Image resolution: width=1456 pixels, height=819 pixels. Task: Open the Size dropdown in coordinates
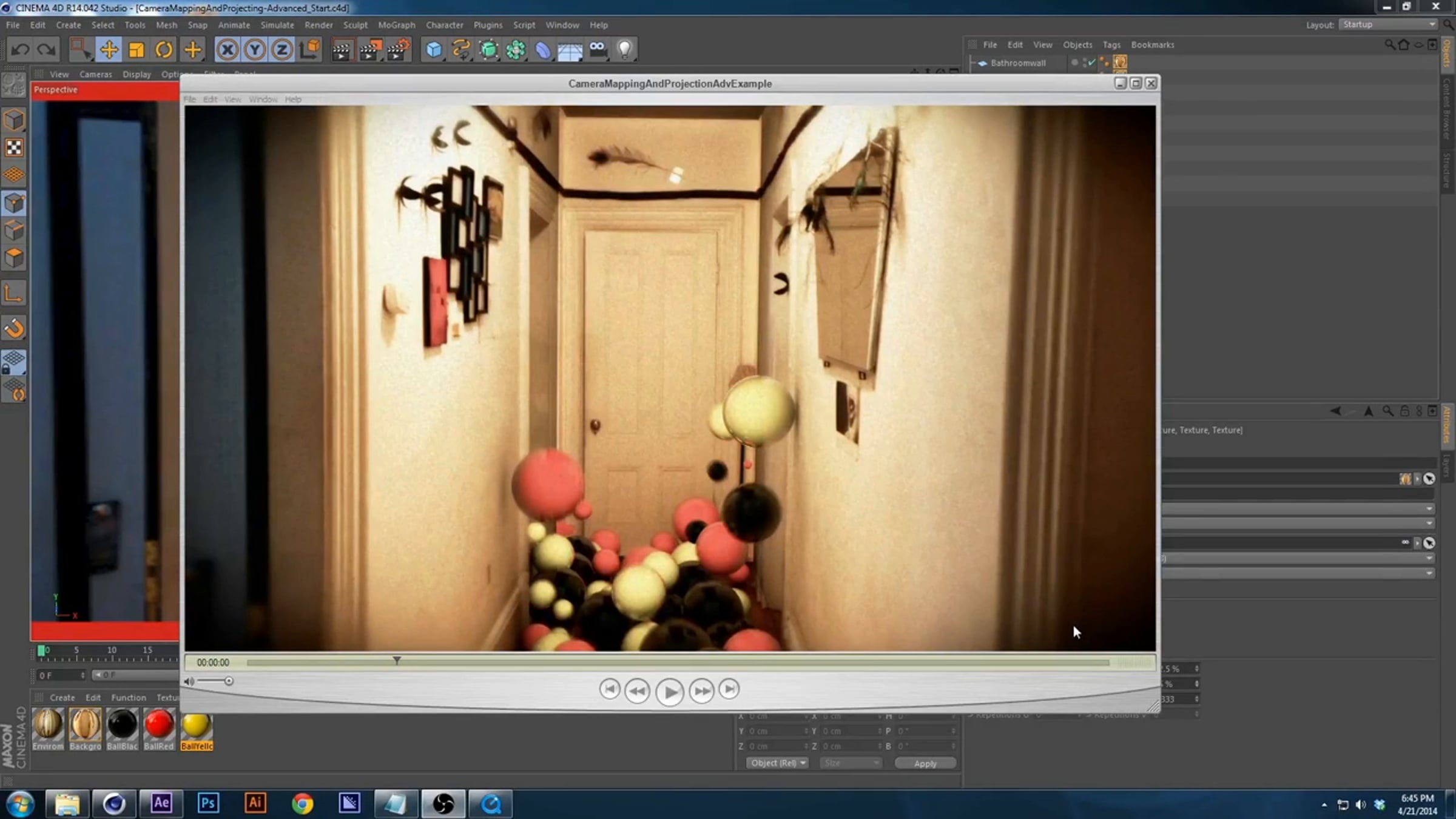click(851, 763)
